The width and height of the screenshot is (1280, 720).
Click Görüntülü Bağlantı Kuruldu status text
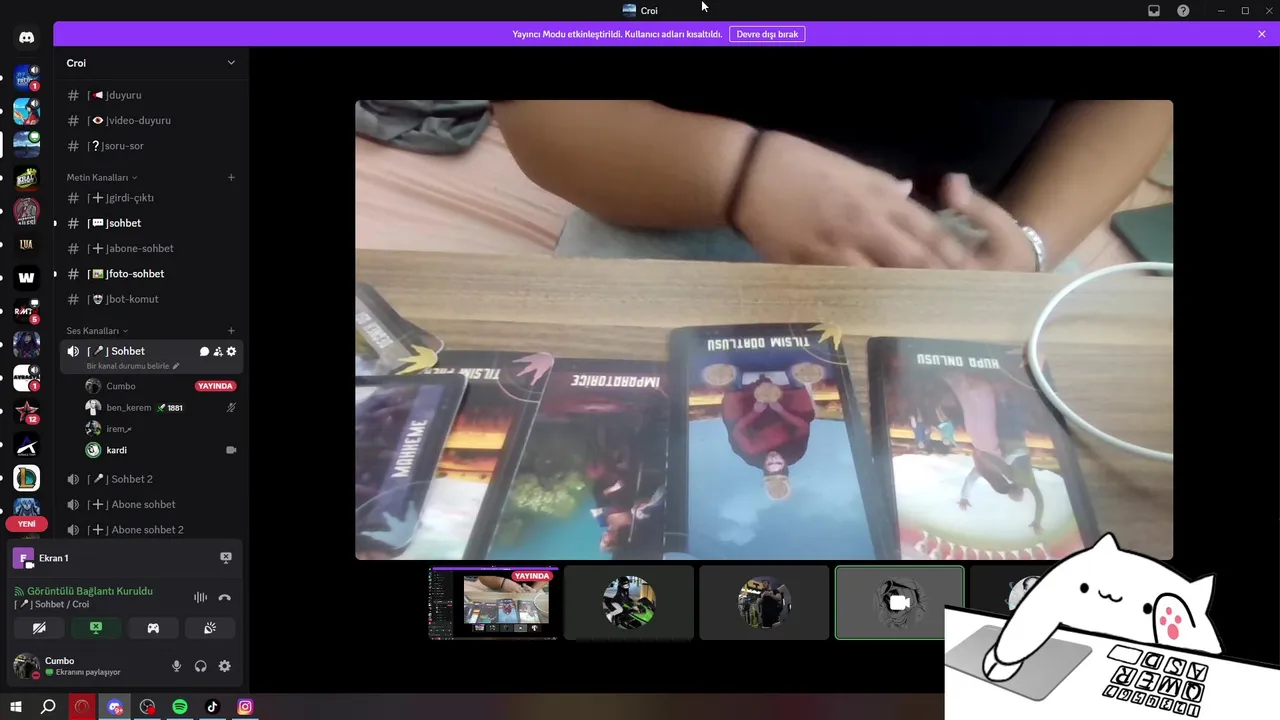(x=90, y=591)
